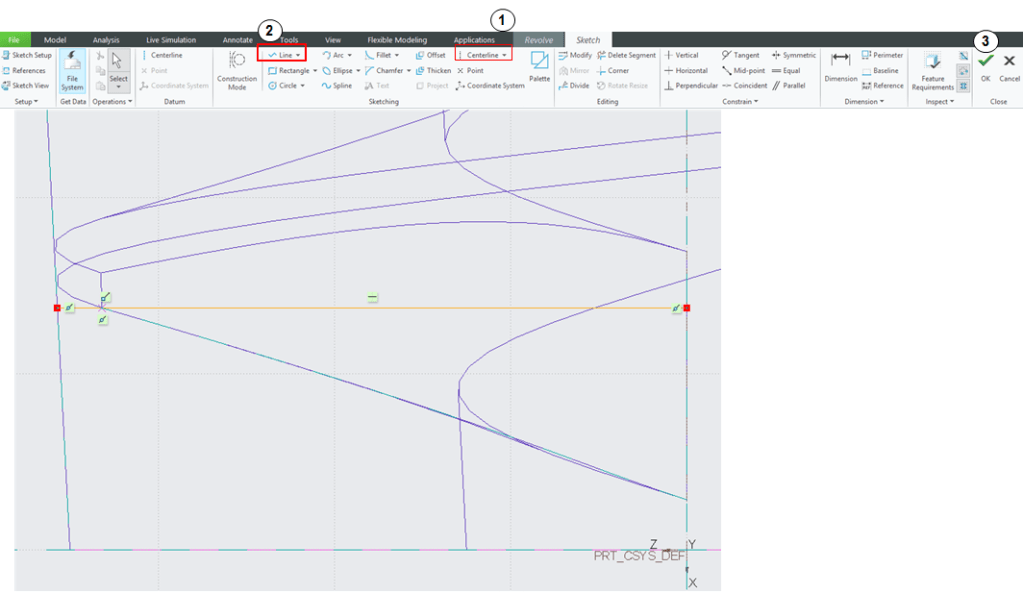Viewport: 1023px width, 593px height.
Task: Open the Palette tool
Action: coord(539,66)
